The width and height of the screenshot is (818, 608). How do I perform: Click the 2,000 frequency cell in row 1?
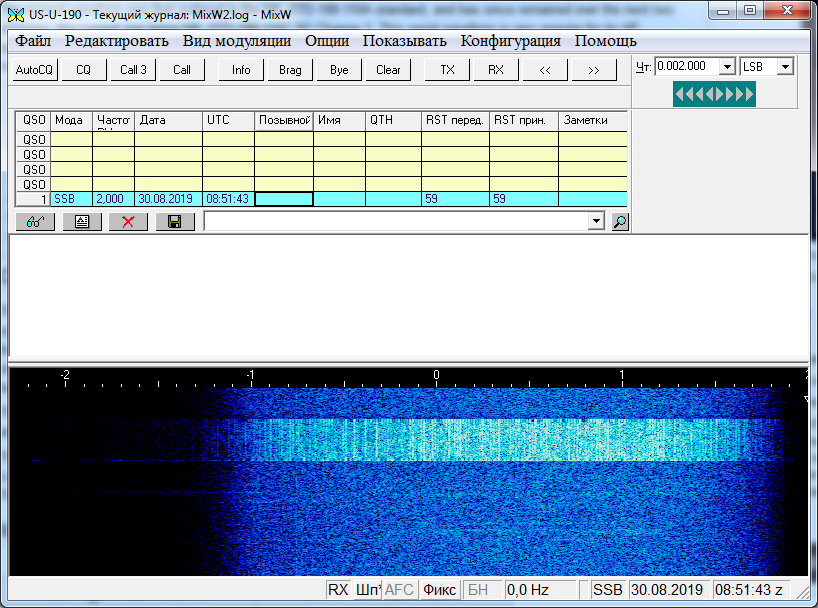point(114,199)
